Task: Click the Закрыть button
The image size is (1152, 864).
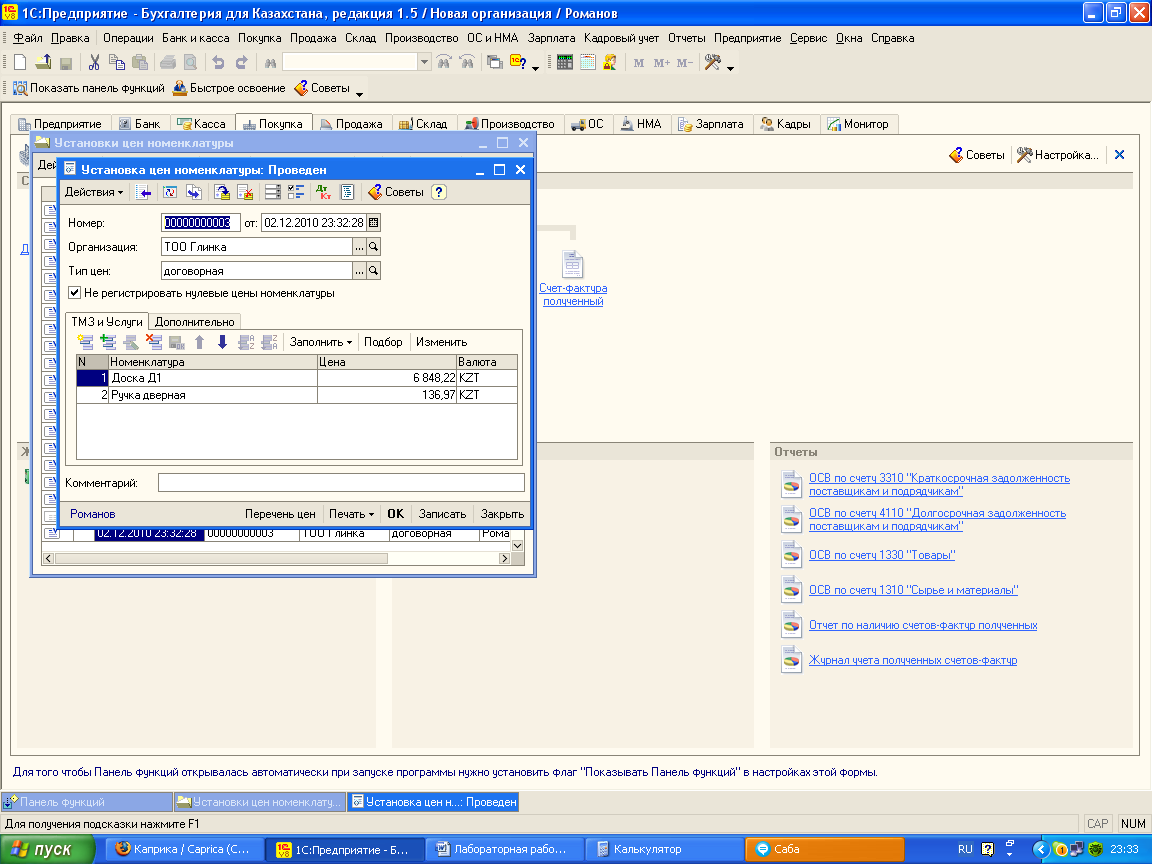Action: coord(502,514)
